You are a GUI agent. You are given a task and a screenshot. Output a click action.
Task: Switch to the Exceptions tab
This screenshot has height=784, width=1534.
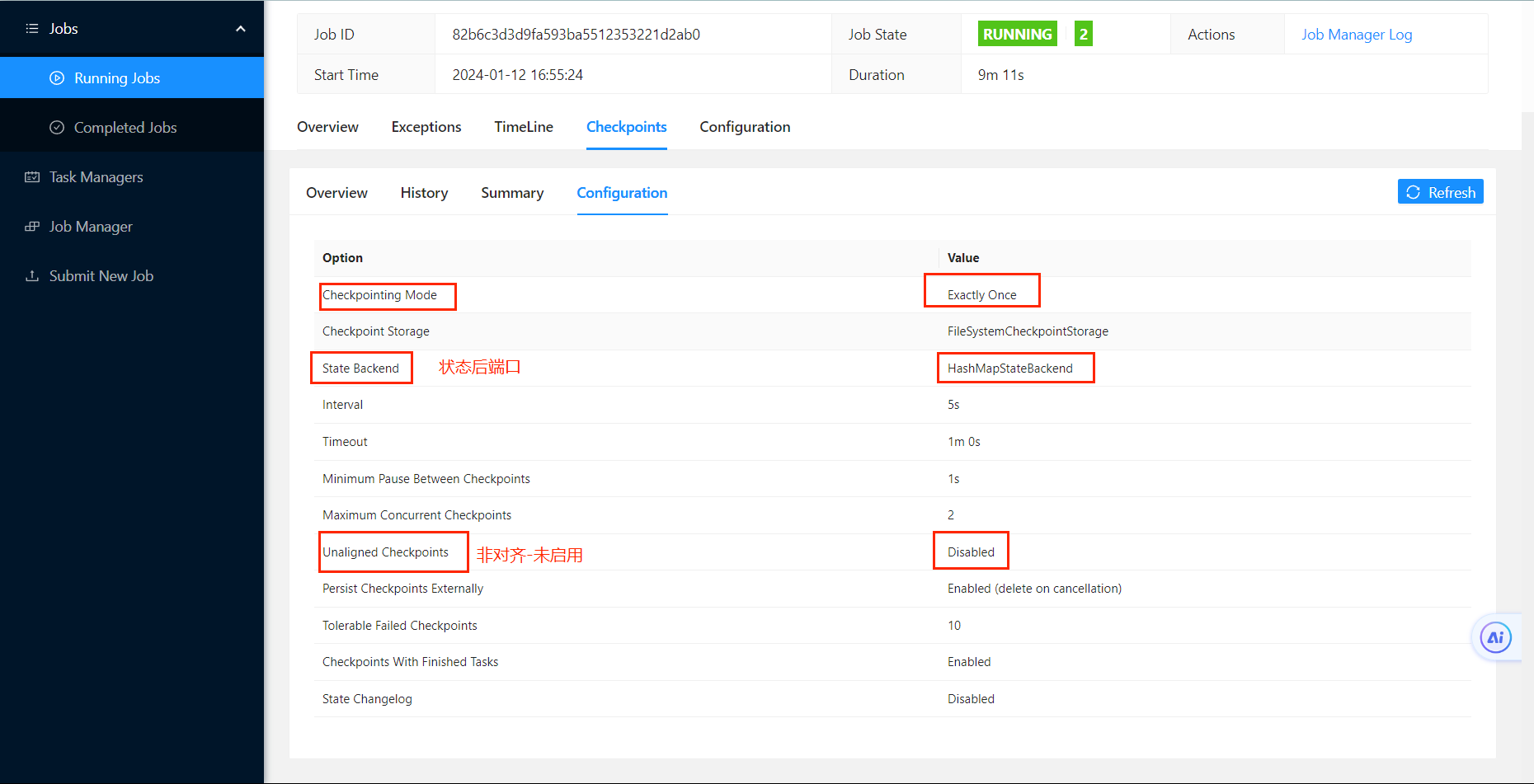tap(426, 127)
